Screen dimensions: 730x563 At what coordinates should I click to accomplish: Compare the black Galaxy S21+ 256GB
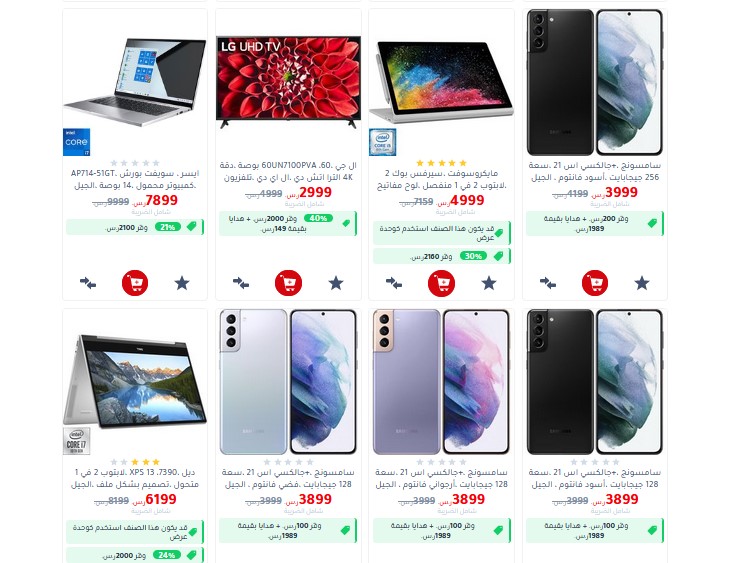[x=548, y=283]
